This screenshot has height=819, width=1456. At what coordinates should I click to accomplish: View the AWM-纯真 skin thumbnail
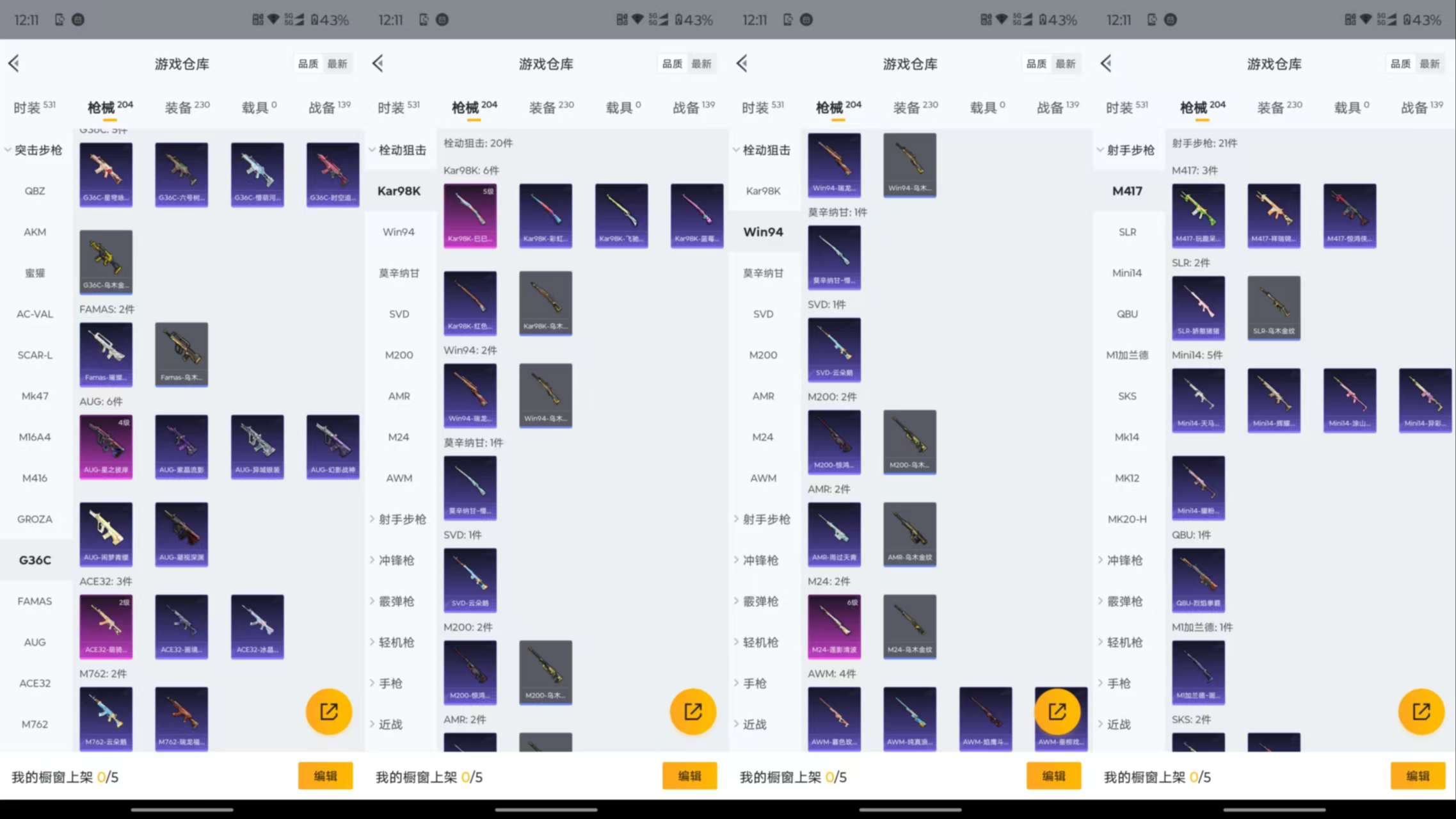(909, 718)
